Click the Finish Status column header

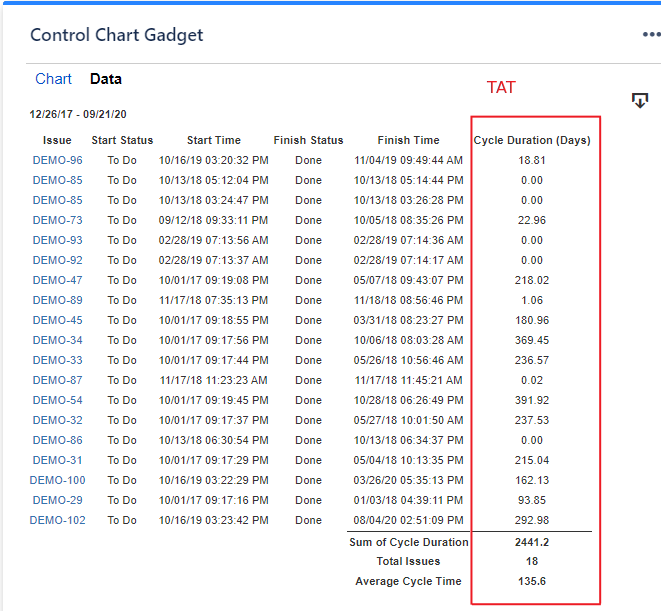[x=308, y=140]
